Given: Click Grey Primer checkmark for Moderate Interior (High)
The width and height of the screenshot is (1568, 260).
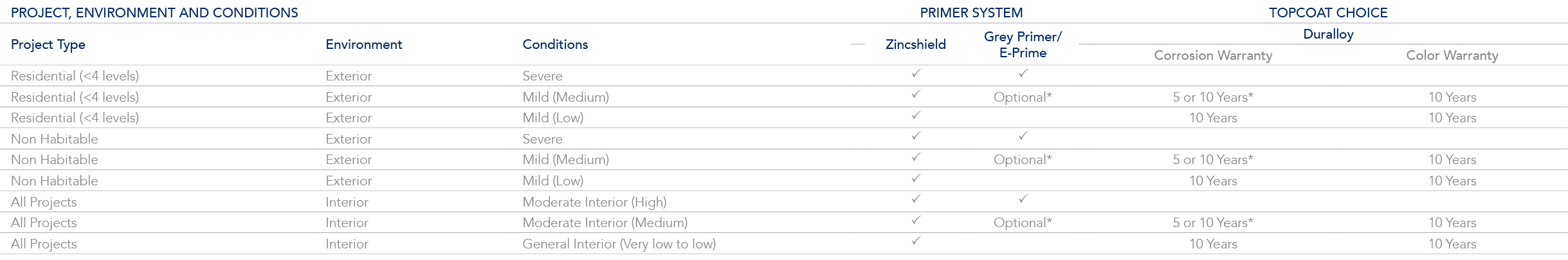Looking at the screenshot, I should click(1023, 200).
